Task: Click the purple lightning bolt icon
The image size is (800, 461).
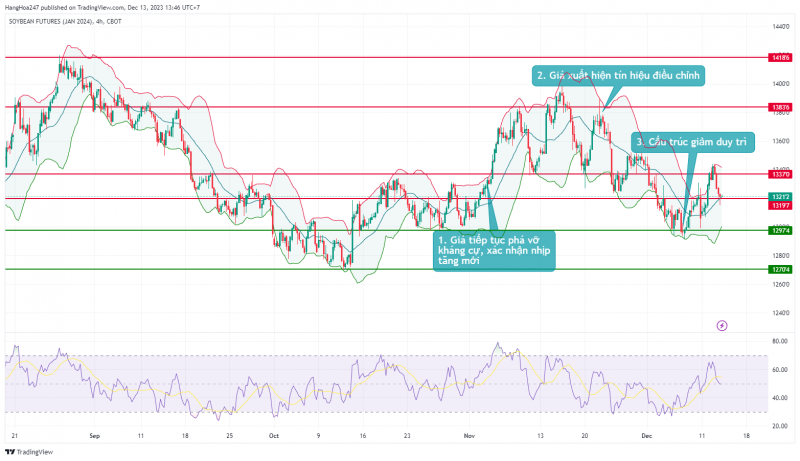Action: click(x=722, y=325)
